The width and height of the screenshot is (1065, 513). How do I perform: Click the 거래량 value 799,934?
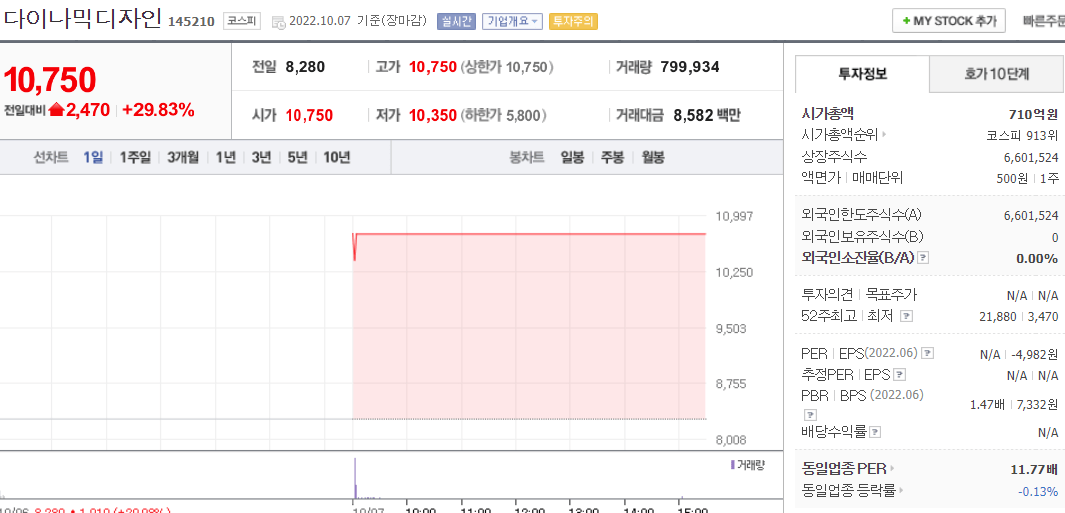coord(689,67)
